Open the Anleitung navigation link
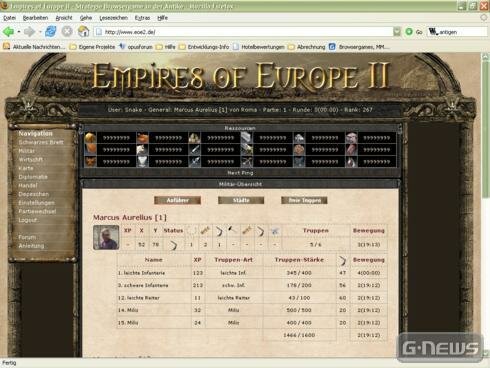This screenshot has height=368, width=490. (x=31, y=246)
